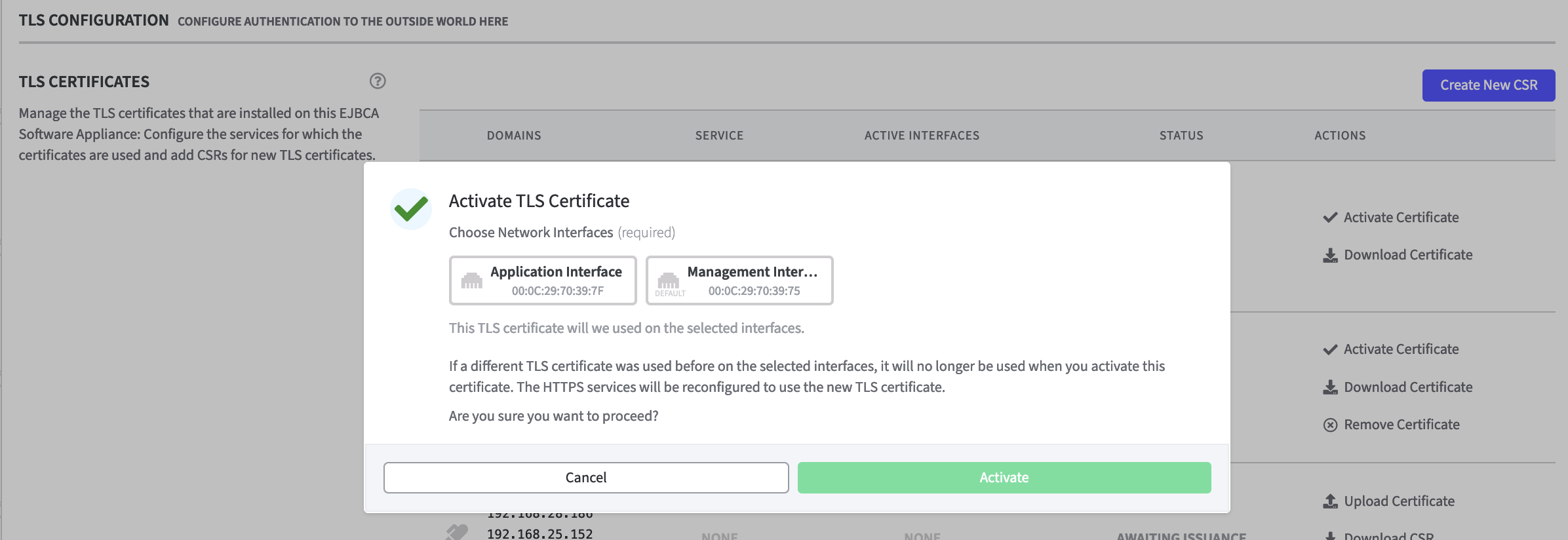Click the Upload Certificate icon

(x=1330, y=501)
